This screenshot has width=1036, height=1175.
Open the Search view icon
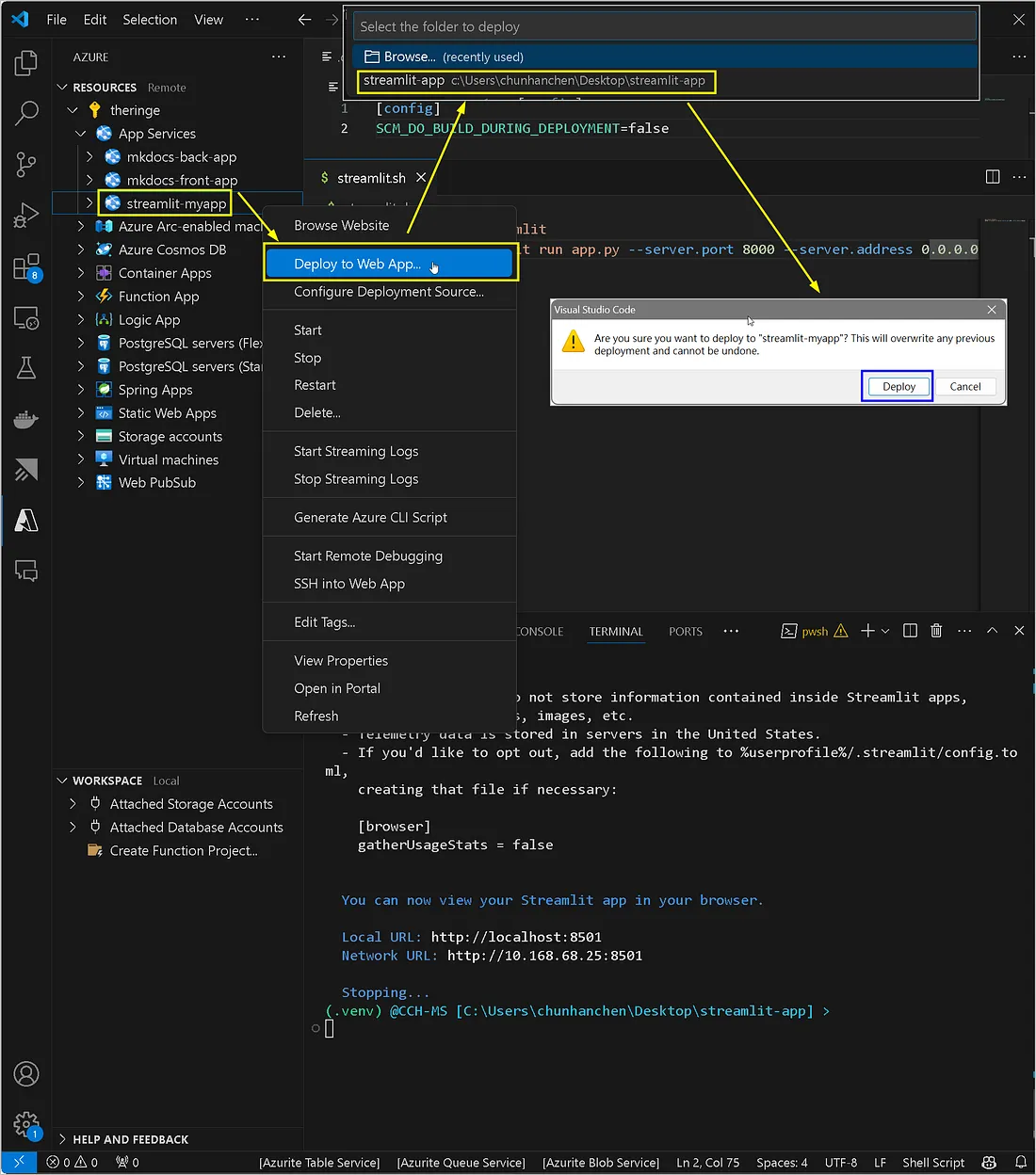[26, 113]
